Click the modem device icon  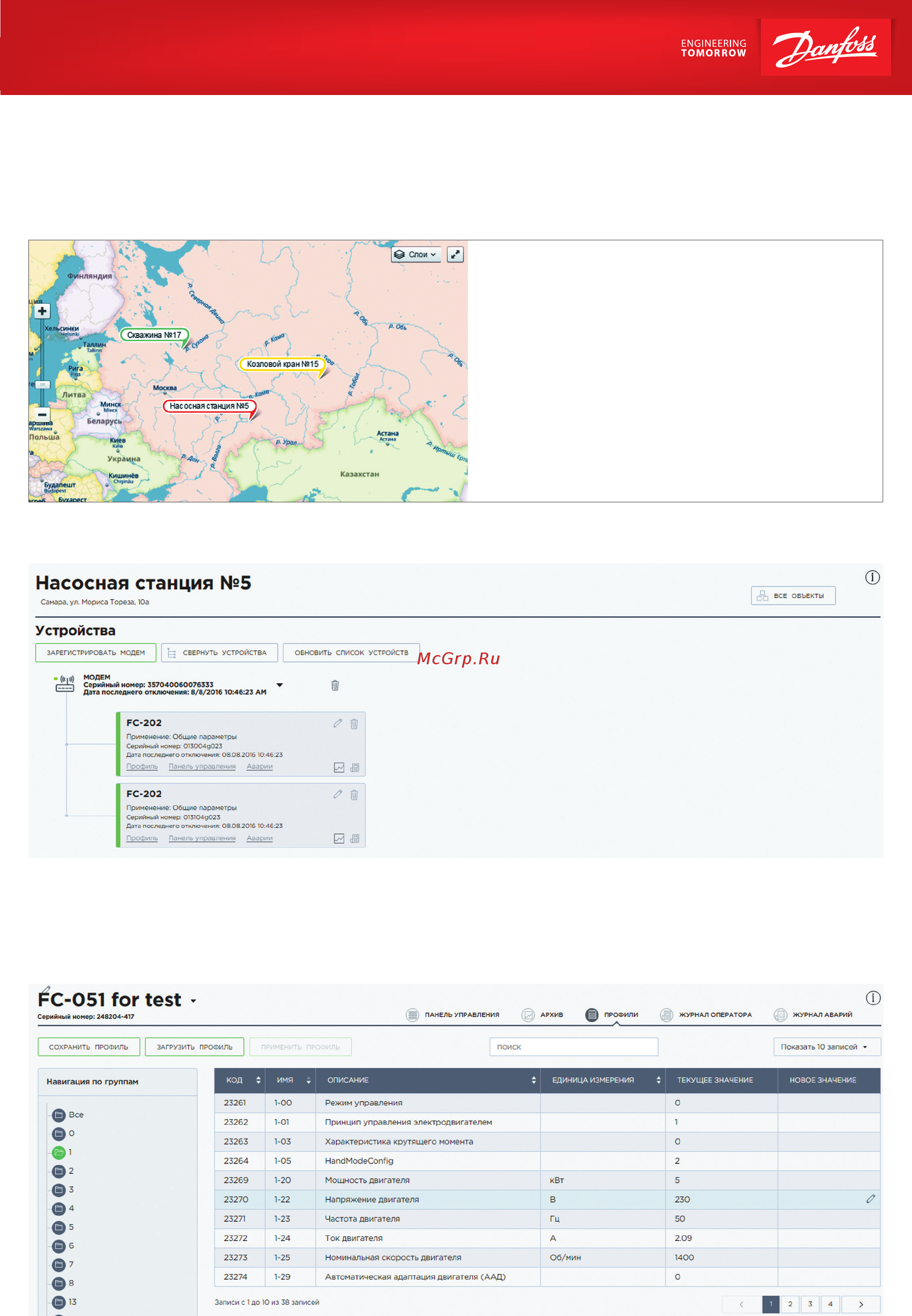[64, 684]
